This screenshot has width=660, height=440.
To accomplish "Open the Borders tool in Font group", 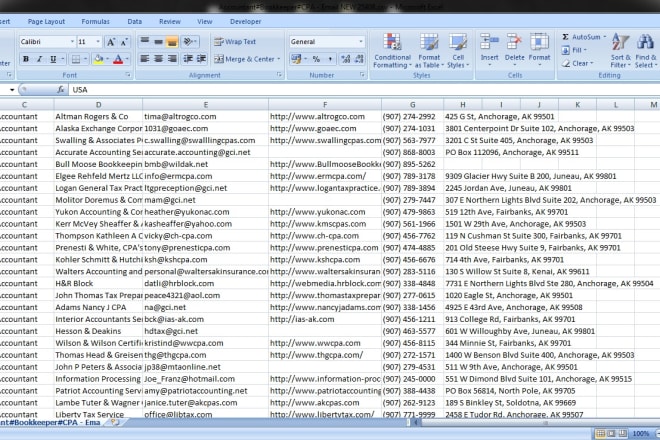I will 76,59.
